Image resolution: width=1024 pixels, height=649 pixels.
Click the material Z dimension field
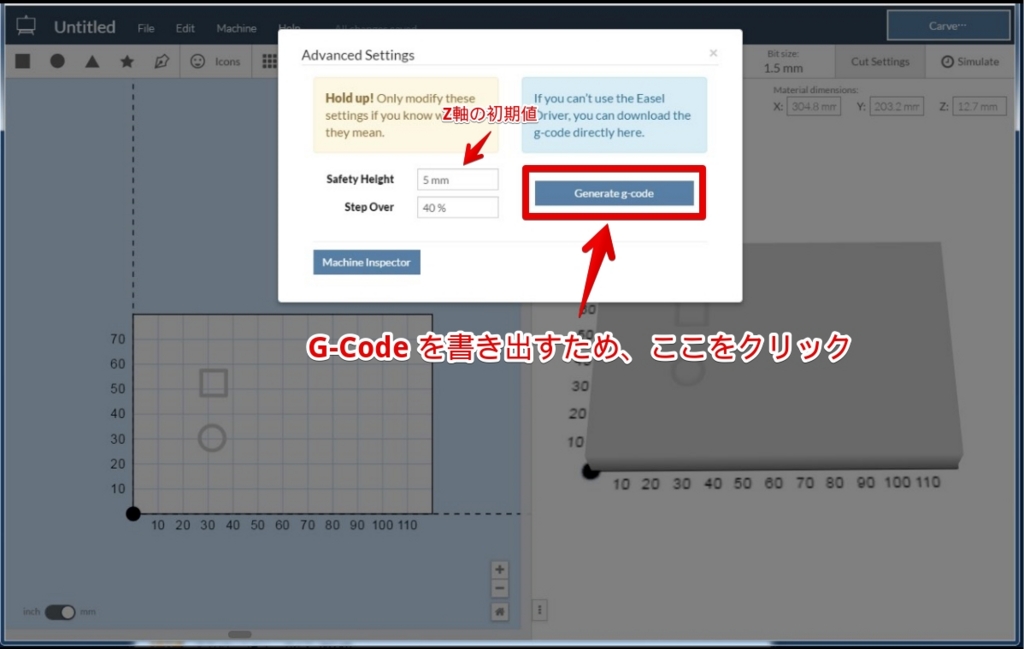(979, 106)
